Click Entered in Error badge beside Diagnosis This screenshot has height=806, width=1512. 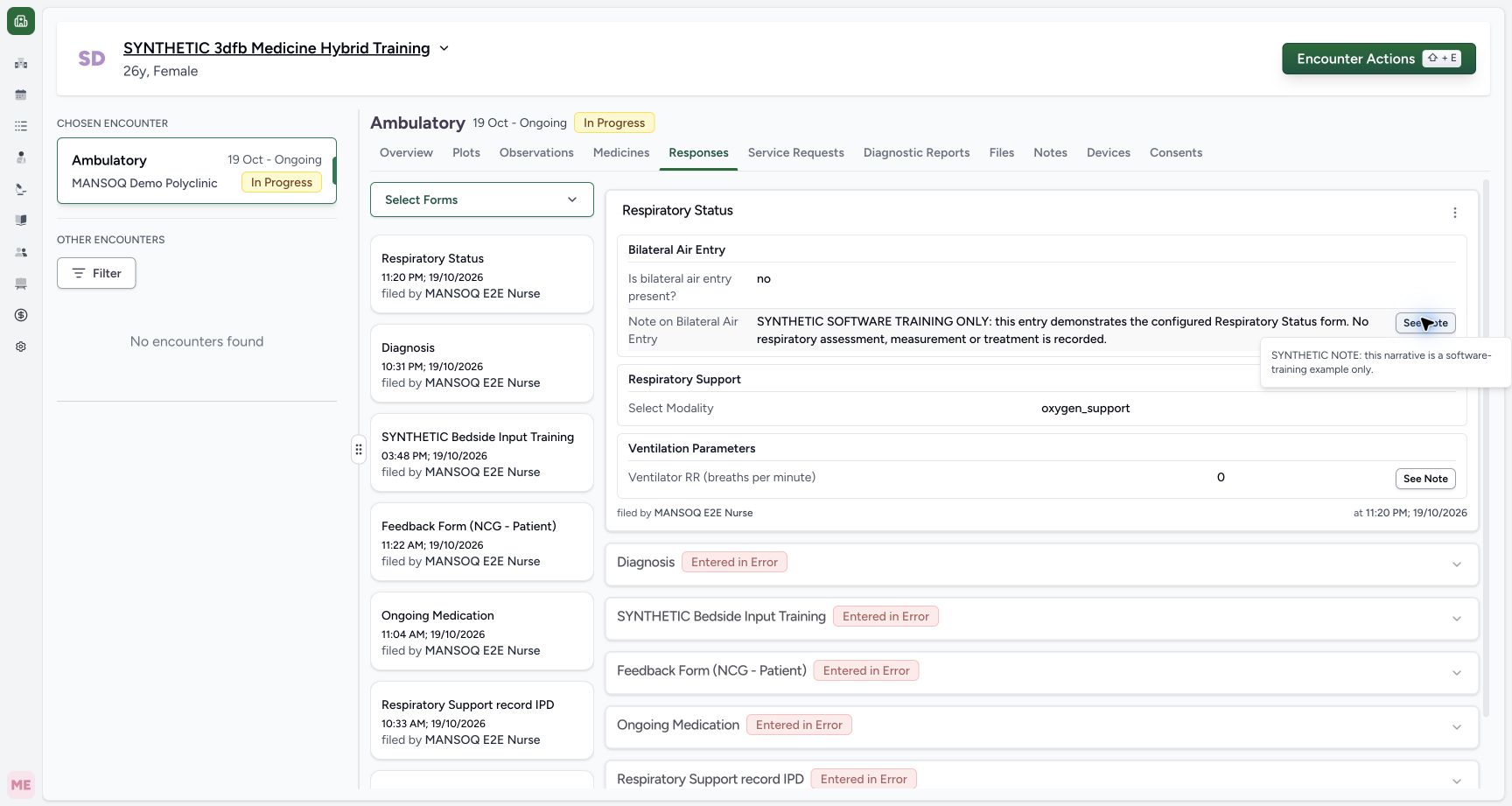(x=734, y=562)
